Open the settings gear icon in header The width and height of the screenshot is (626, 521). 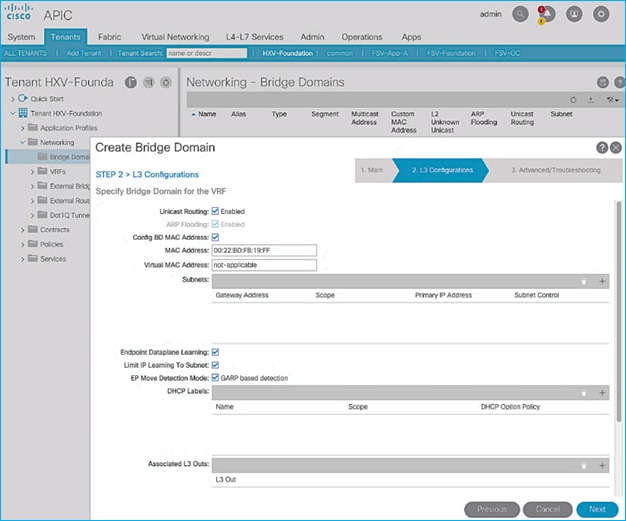tap(601, 14)
